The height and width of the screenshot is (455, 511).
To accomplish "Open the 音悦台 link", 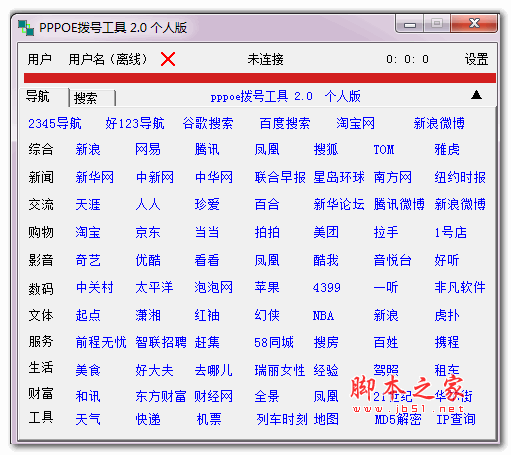I will [392, 260].
